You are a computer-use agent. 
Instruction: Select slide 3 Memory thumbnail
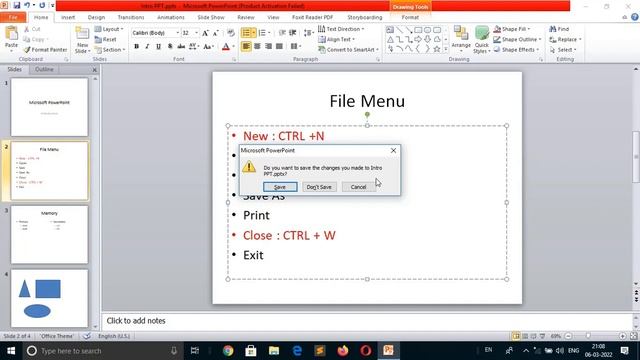(49, 235)
